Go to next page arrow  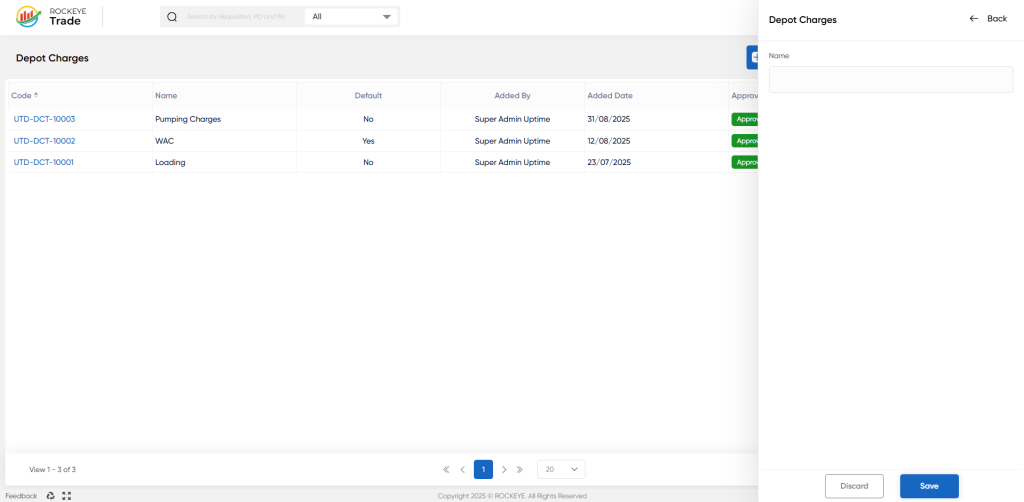pos(504,469)
